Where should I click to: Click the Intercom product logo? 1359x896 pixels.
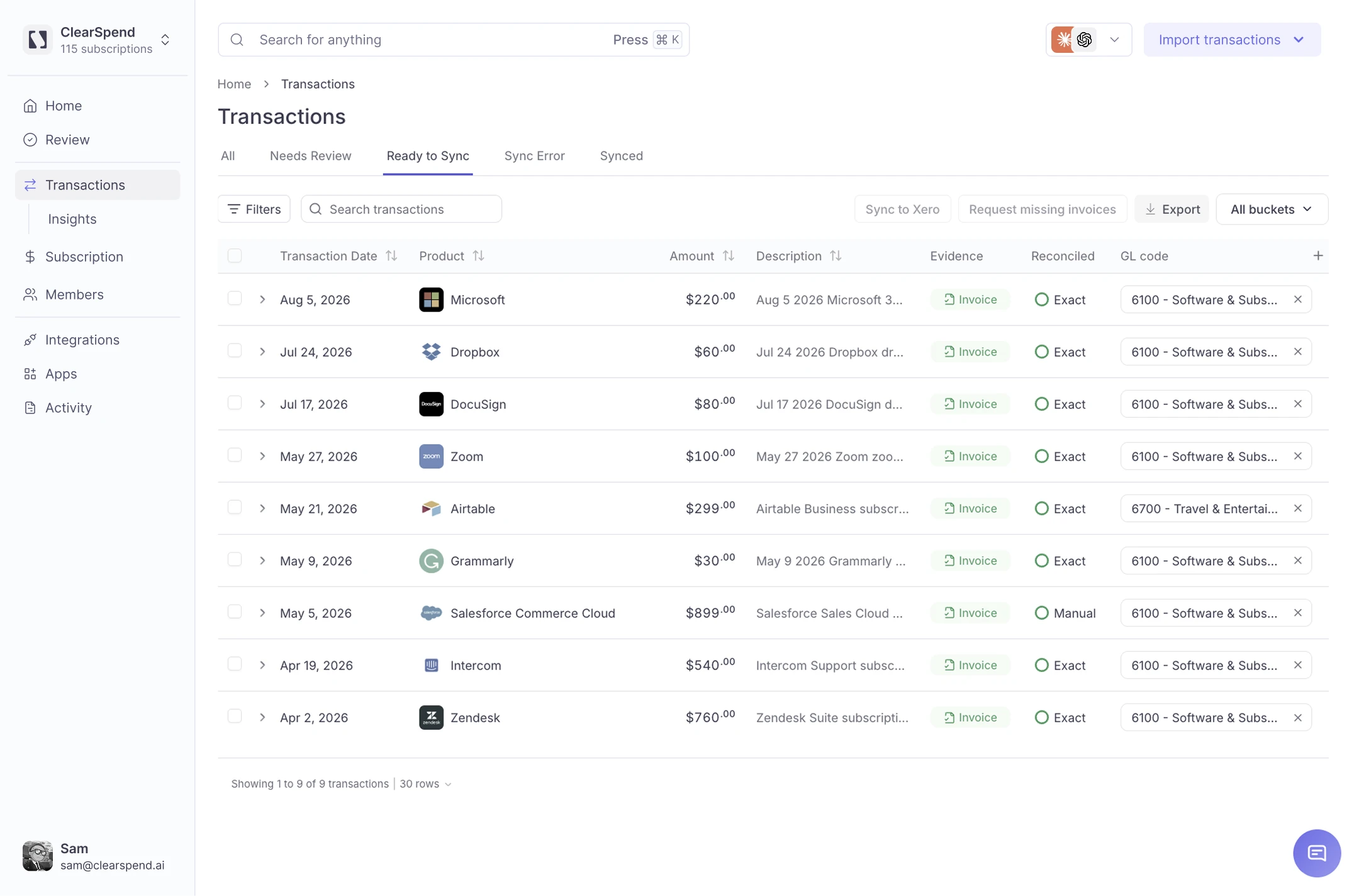coord(431,665)
